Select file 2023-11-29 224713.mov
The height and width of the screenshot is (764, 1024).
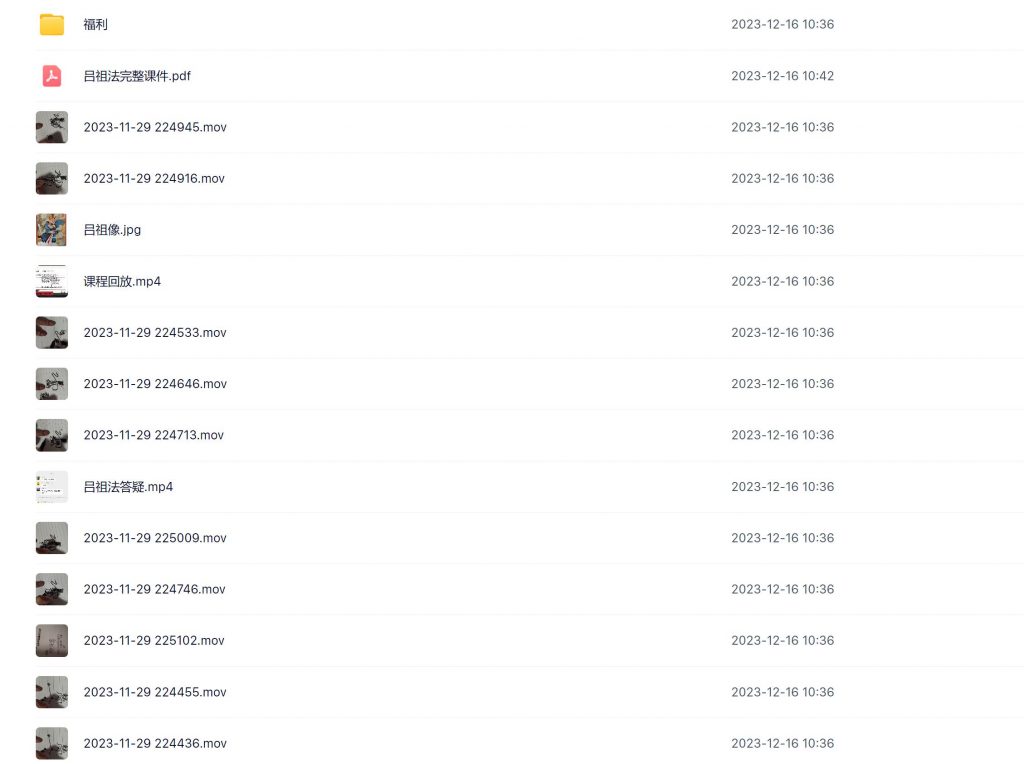tap(154, 435)
